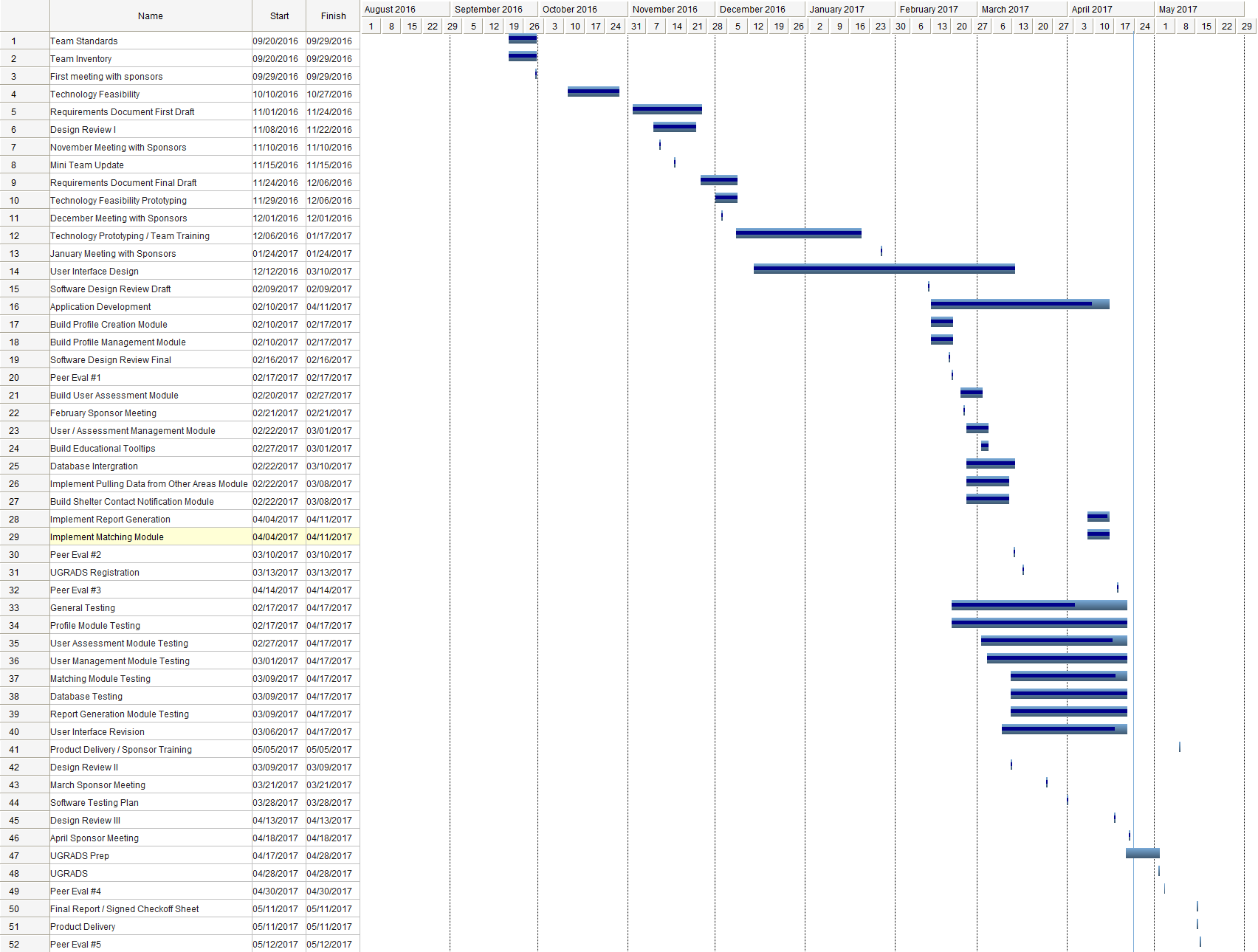Viewport: 1258px width, 952px height.
Task: Click the March 2017 timeline header
Action: tap(1022, 9)
